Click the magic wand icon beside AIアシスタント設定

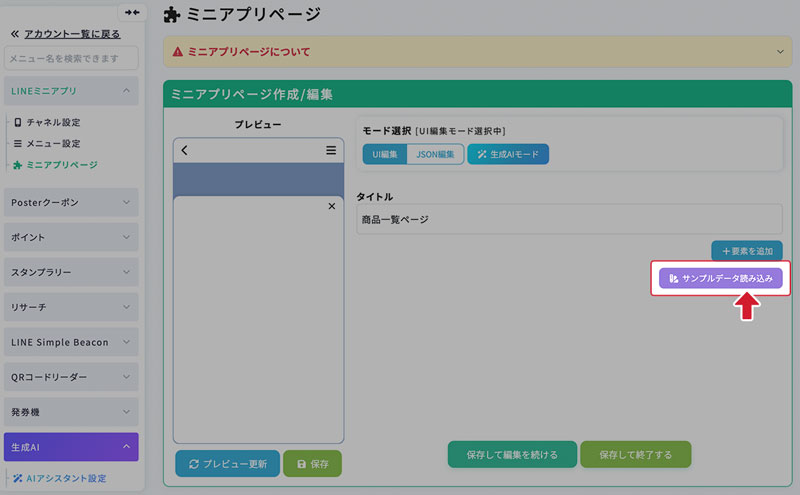coord(18,478)
